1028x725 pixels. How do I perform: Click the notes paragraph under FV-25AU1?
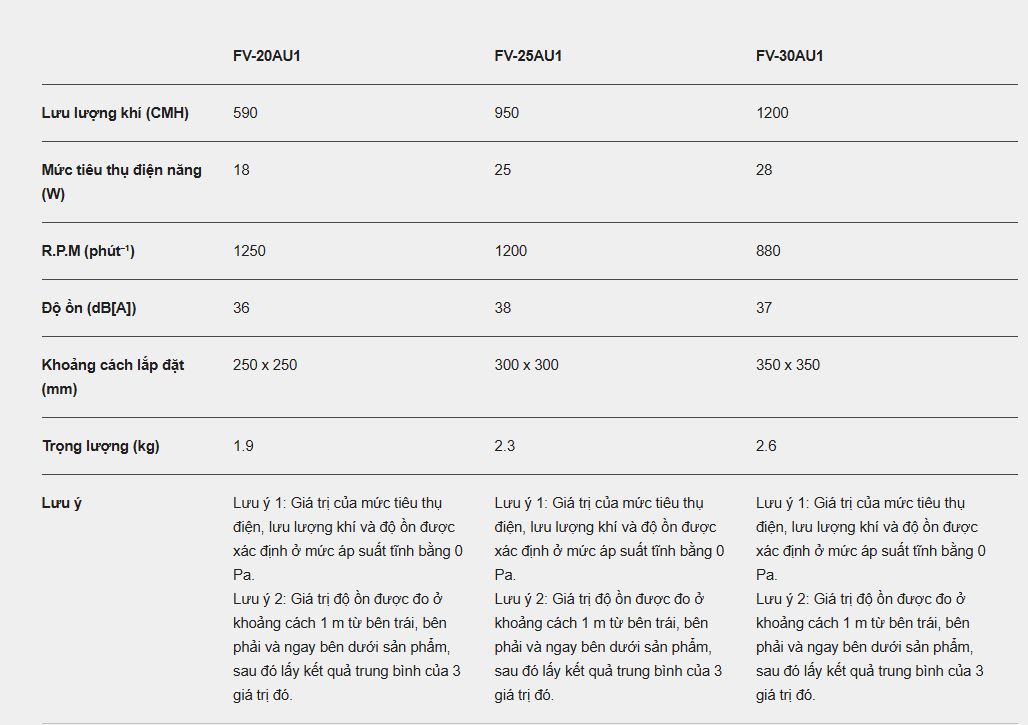[610, 598]
